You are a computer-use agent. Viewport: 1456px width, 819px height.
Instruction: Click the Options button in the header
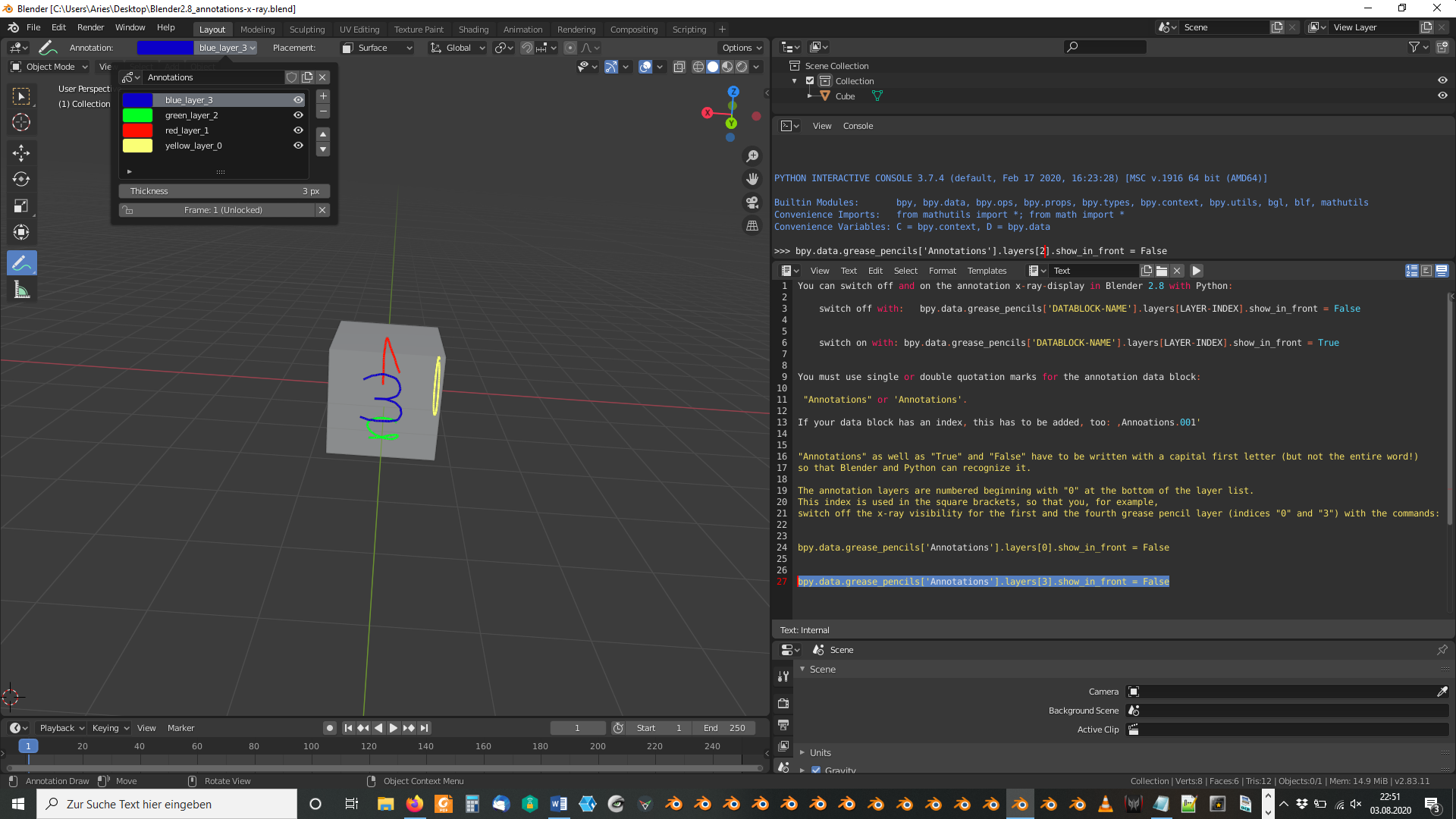741,47
